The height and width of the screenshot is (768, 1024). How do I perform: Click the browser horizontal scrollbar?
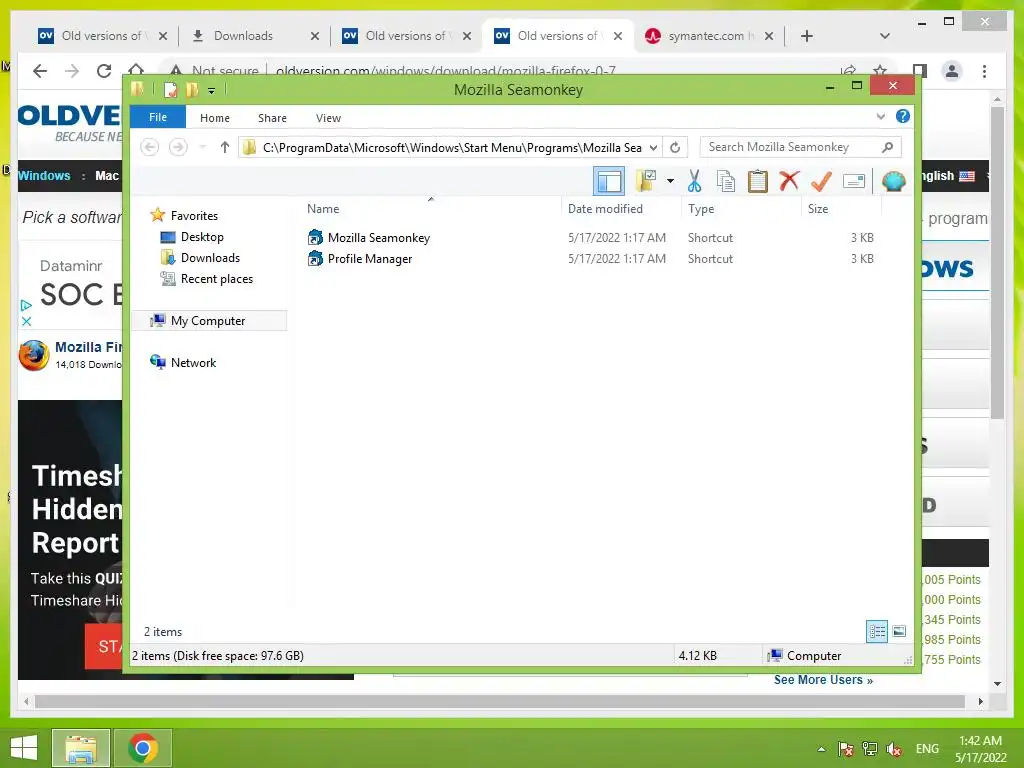click(x=500, y=701)
